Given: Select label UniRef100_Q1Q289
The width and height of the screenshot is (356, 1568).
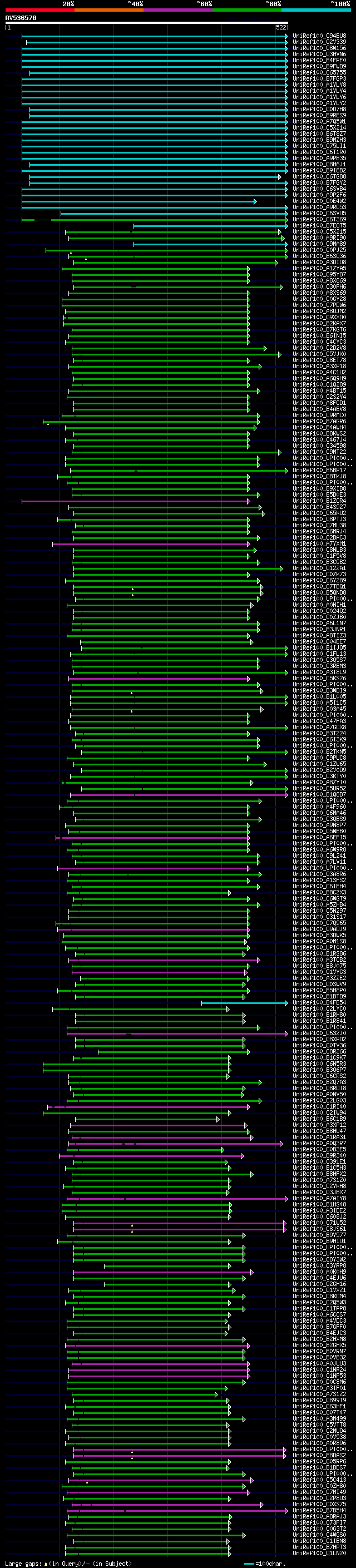Looking at the screenshot, I should coord(319,385).
